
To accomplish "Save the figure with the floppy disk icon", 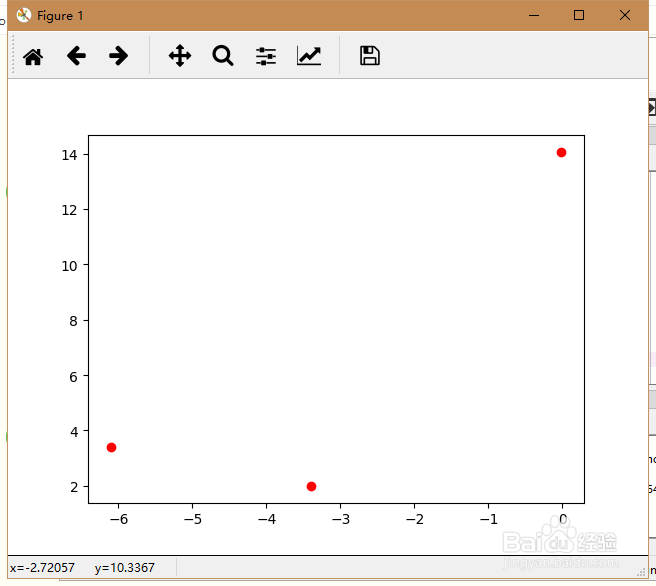I will point(370,56).
